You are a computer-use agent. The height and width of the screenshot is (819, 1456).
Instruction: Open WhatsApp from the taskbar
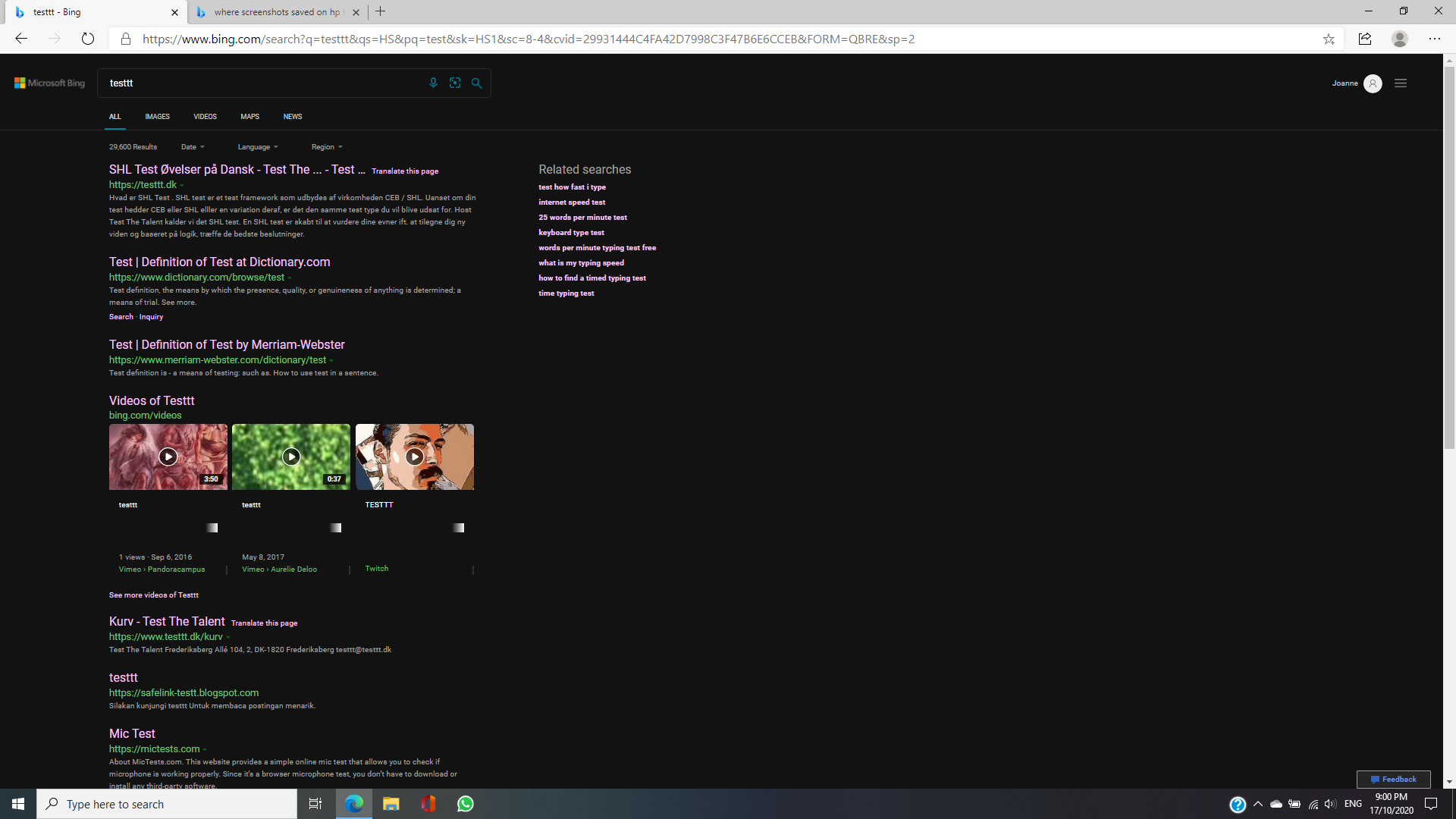[466, 804]
